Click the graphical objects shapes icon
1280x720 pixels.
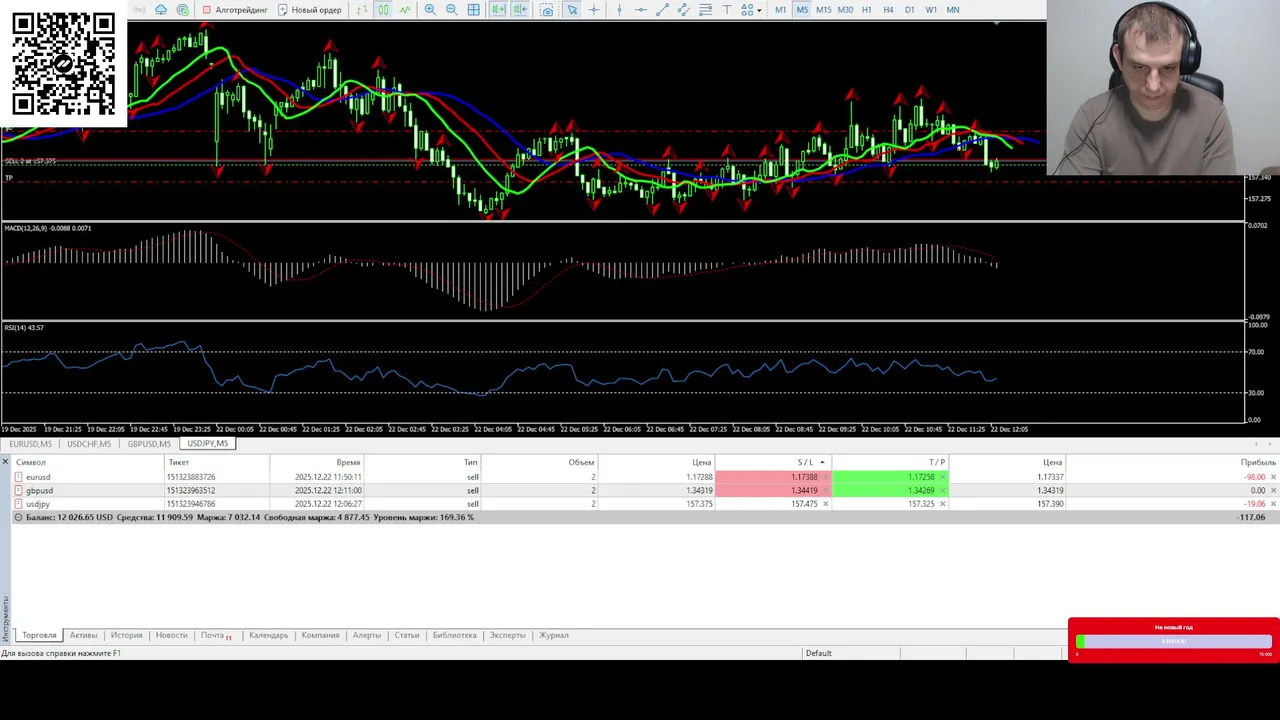(x=747, y=9)
